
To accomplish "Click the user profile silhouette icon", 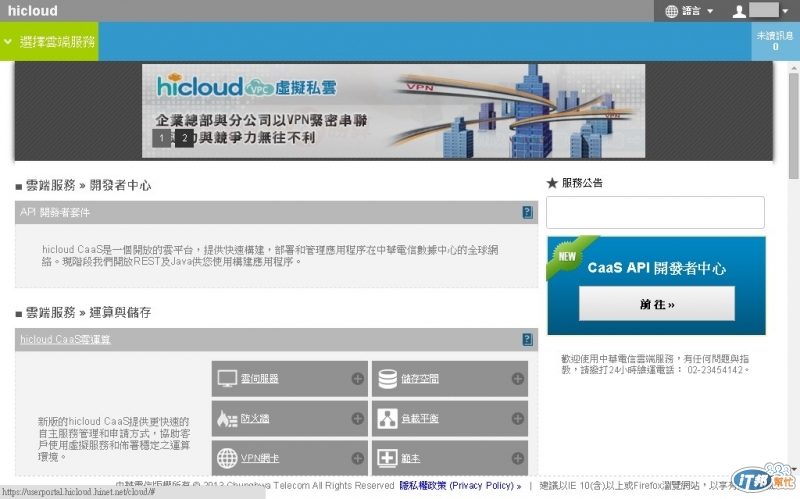I will (x=739, y=11).
